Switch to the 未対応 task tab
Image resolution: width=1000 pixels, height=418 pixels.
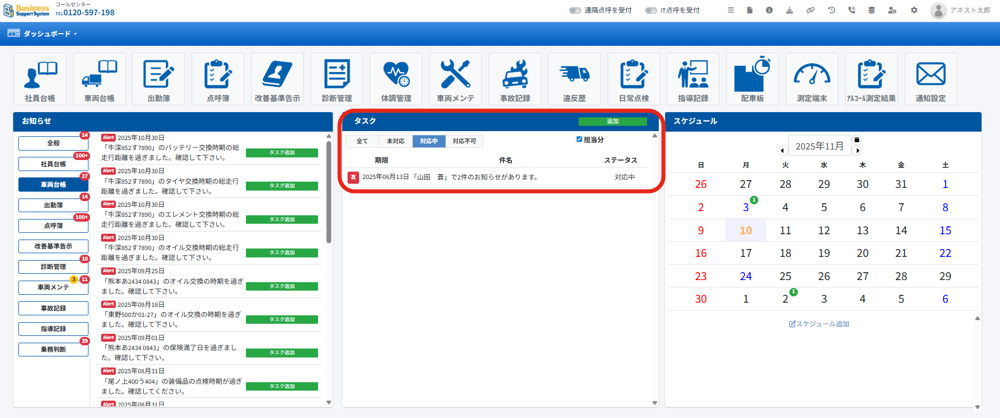tap(395, 141)
